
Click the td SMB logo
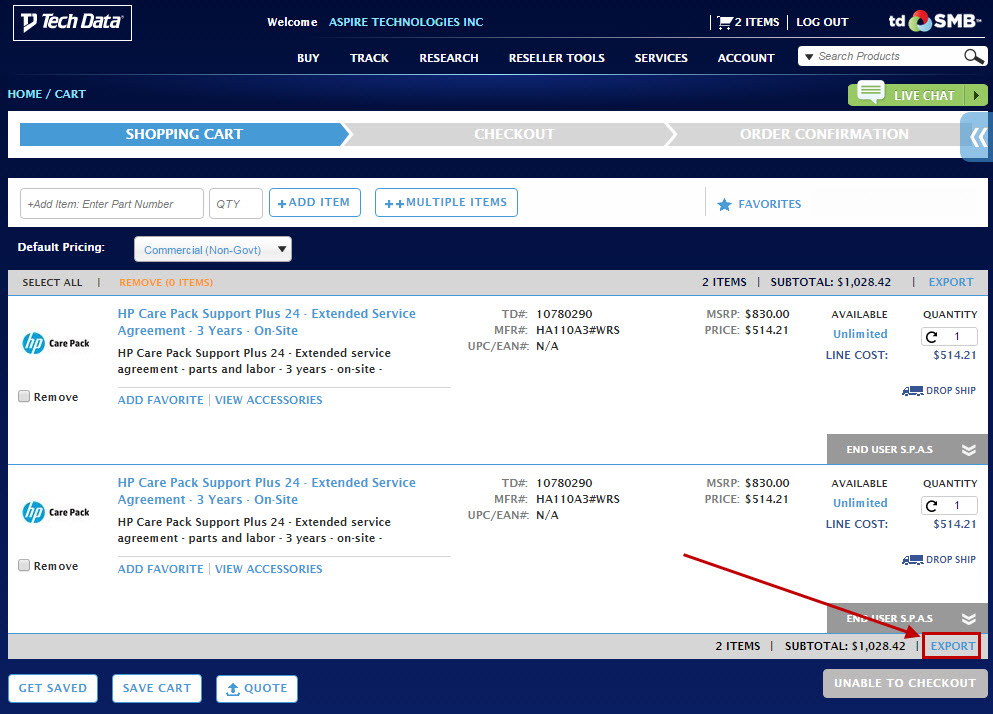coord(935,21)
